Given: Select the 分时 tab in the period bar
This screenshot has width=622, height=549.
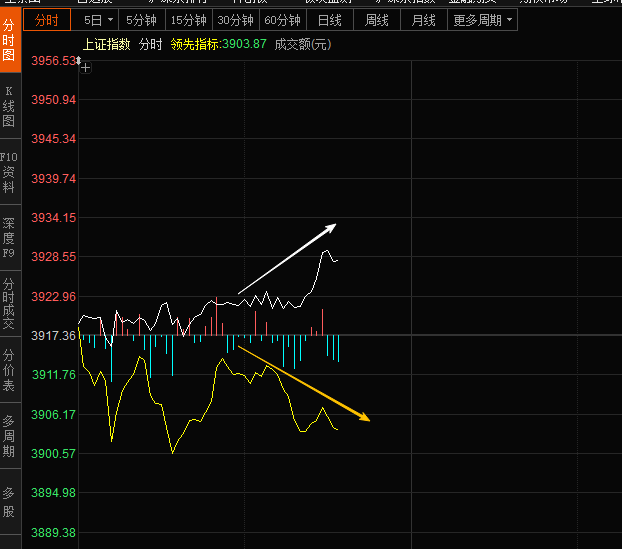Looking at the screenshot, I should pos(47,20).
